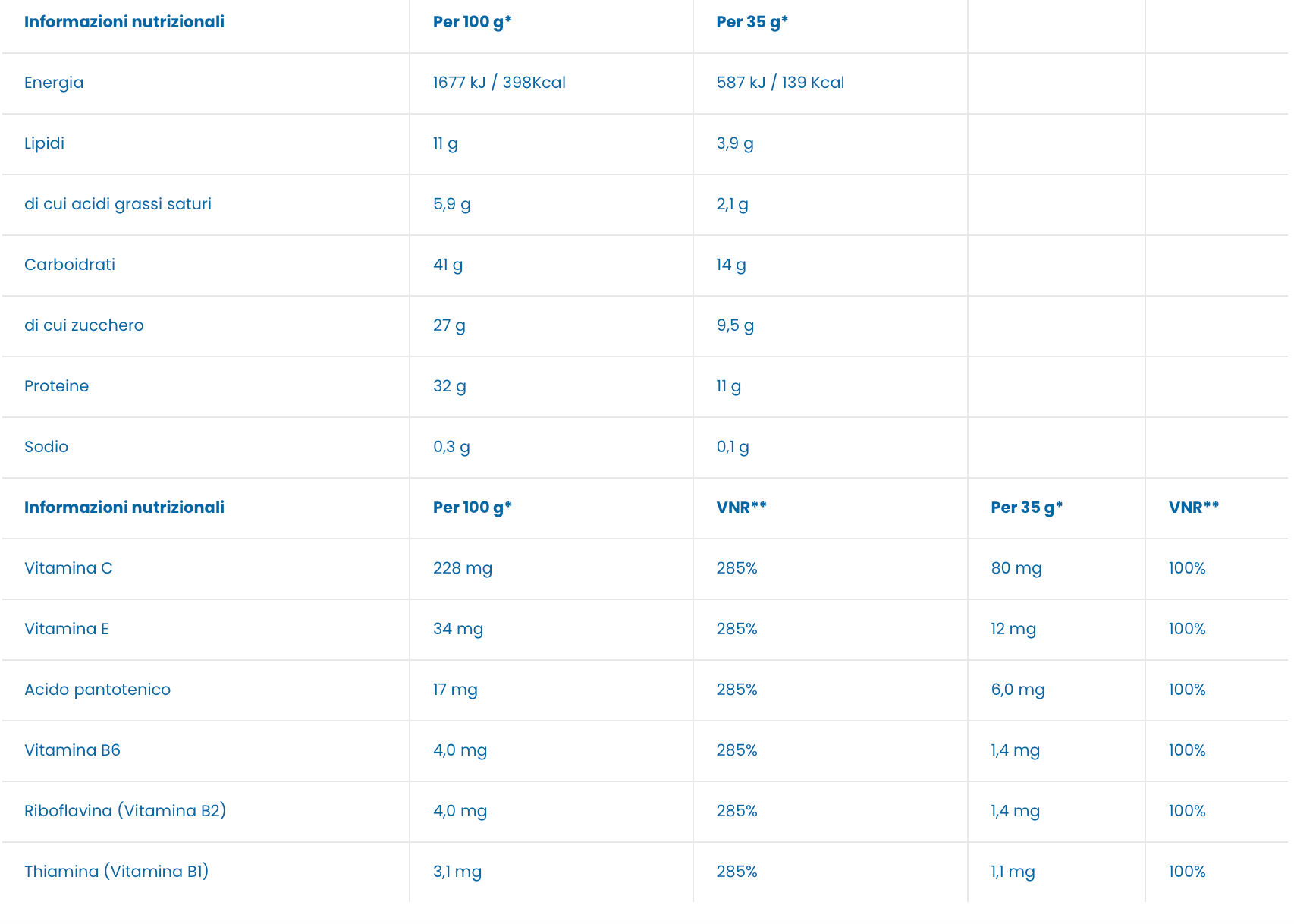The height and width of the screenshot is (924, 1294).
Task: Select the Proteine row label
Action: click(x=56, y=386)
